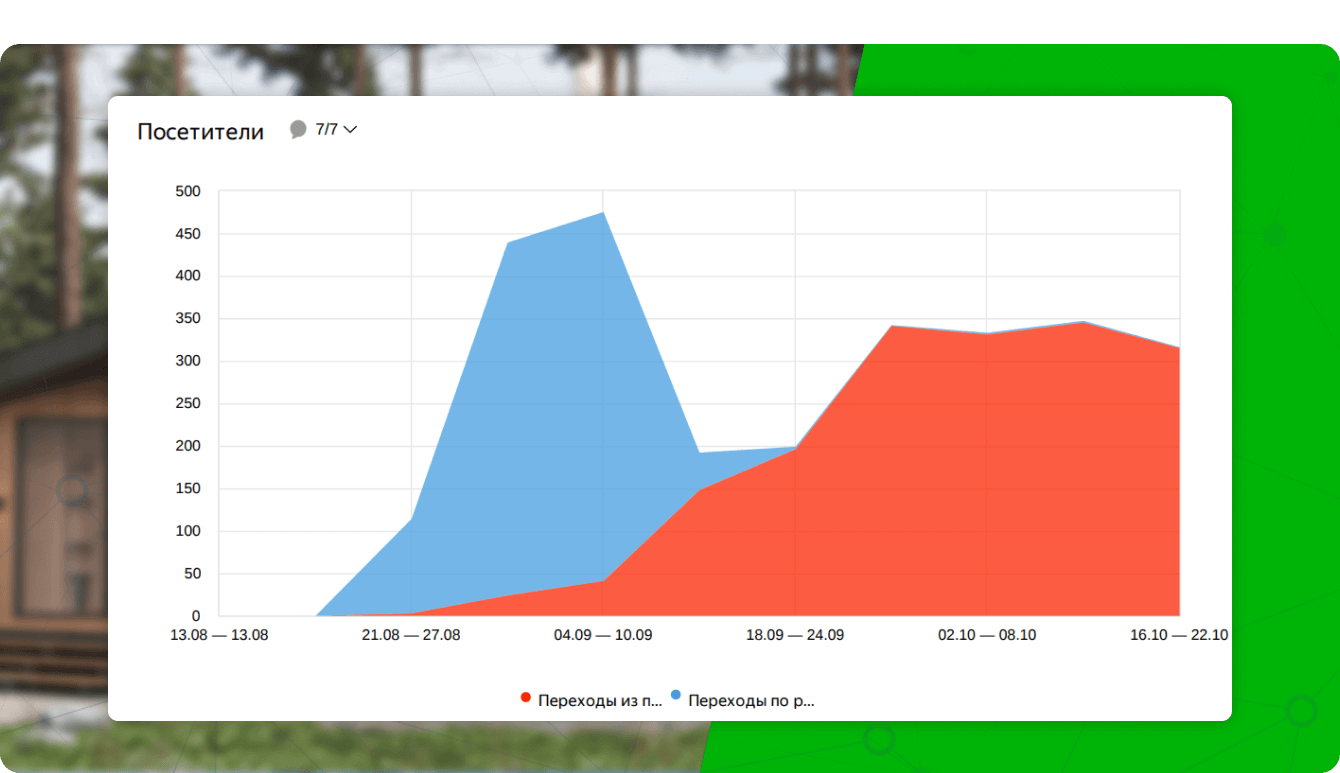Click the 13.08 — 13.08 axis label
This screenshot has width=1340, height=773.
[x=219, y=635]
